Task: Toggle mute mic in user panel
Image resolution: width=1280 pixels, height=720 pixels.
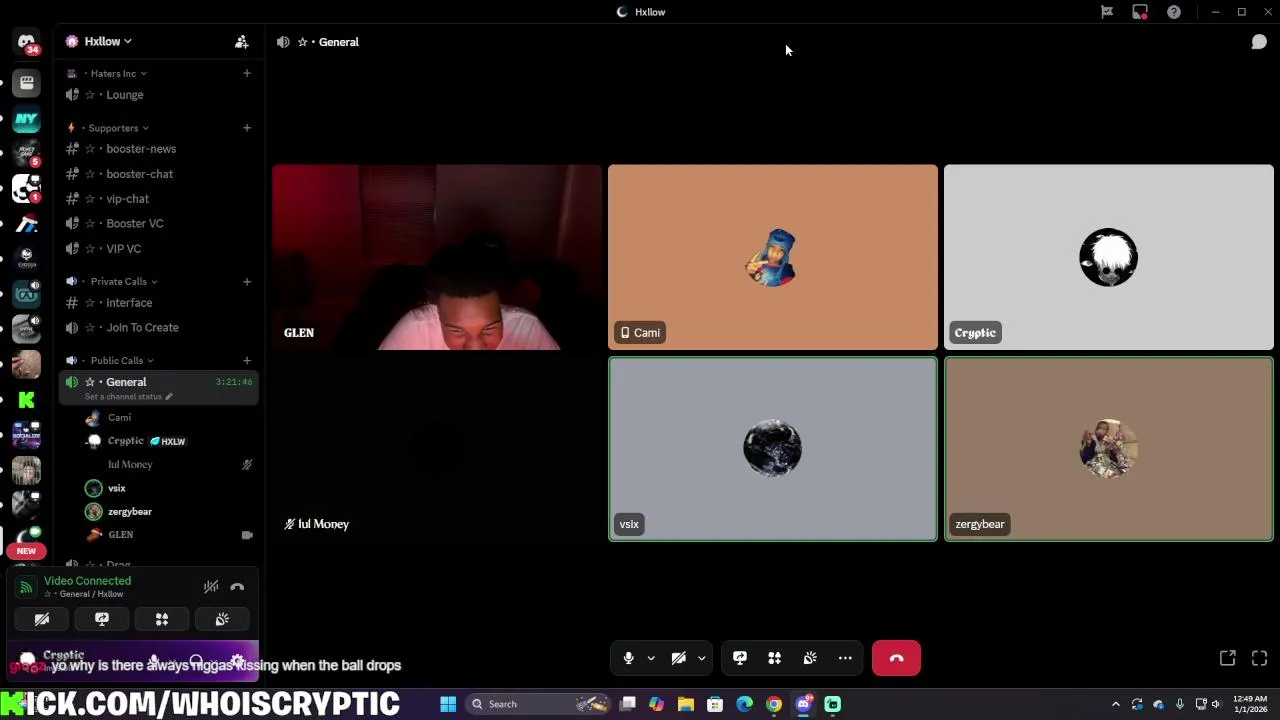Action: (x=154, y=661)
